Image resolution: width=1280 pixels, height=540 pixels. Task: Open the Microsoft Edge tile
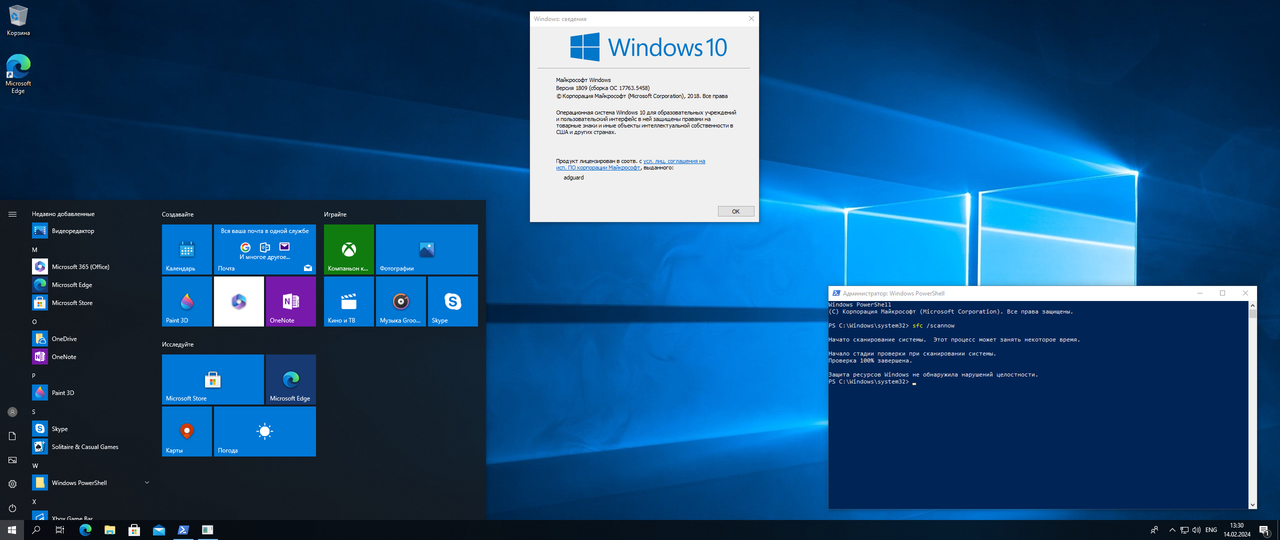pos(291,379)
